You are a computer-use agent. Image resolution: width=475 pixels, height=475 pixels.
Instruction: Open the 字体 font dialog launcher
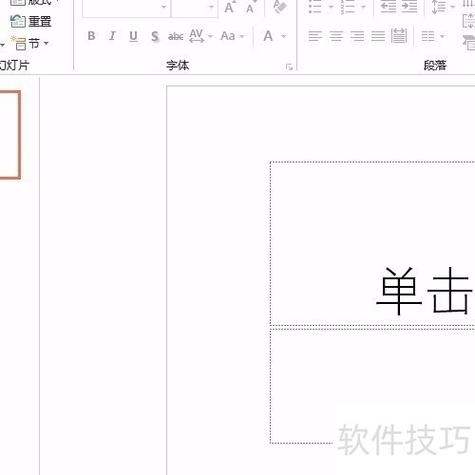[x=289, y=67]
